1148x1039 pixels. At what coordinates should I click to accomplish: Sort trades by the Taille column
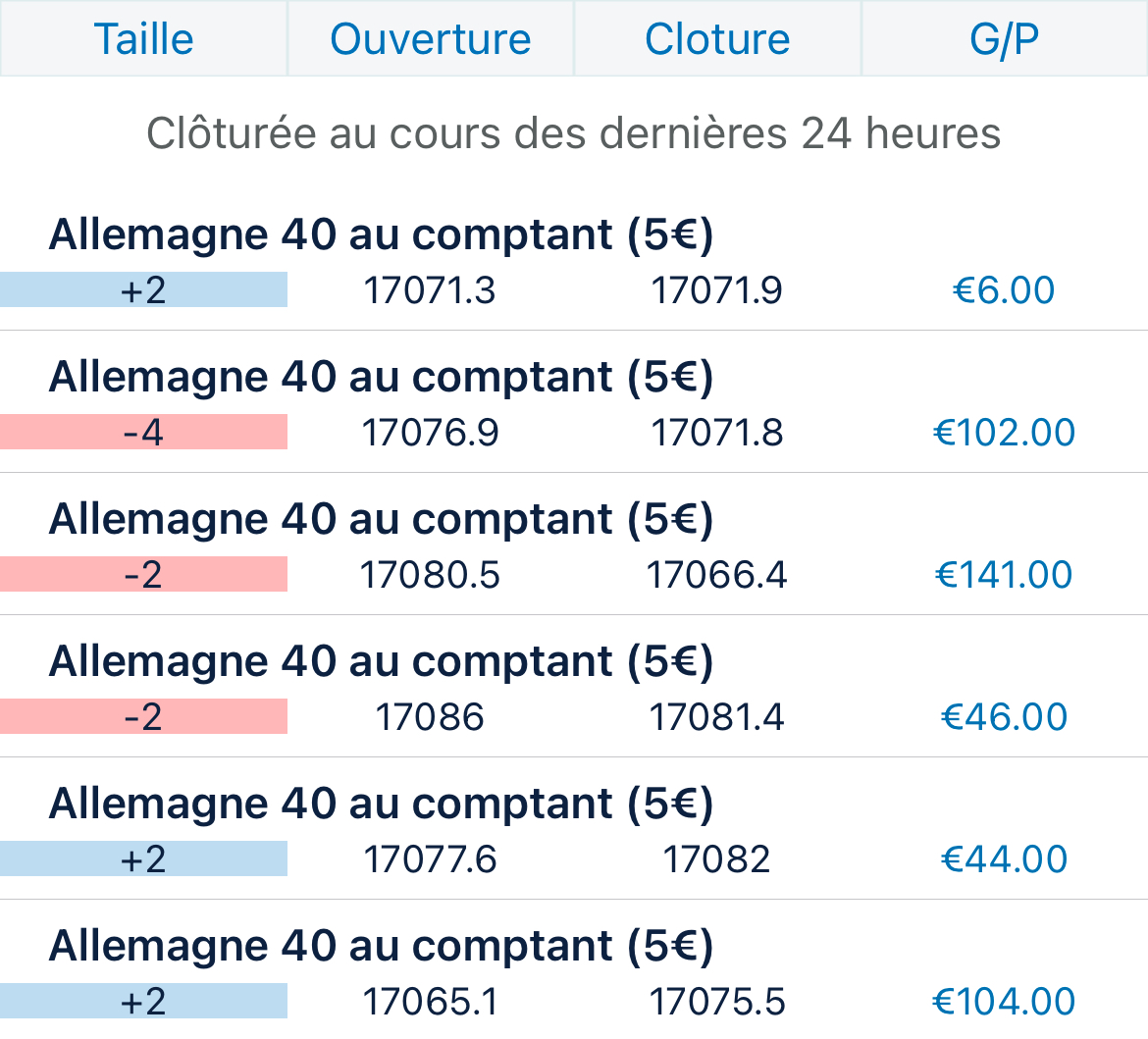[143, 39]
